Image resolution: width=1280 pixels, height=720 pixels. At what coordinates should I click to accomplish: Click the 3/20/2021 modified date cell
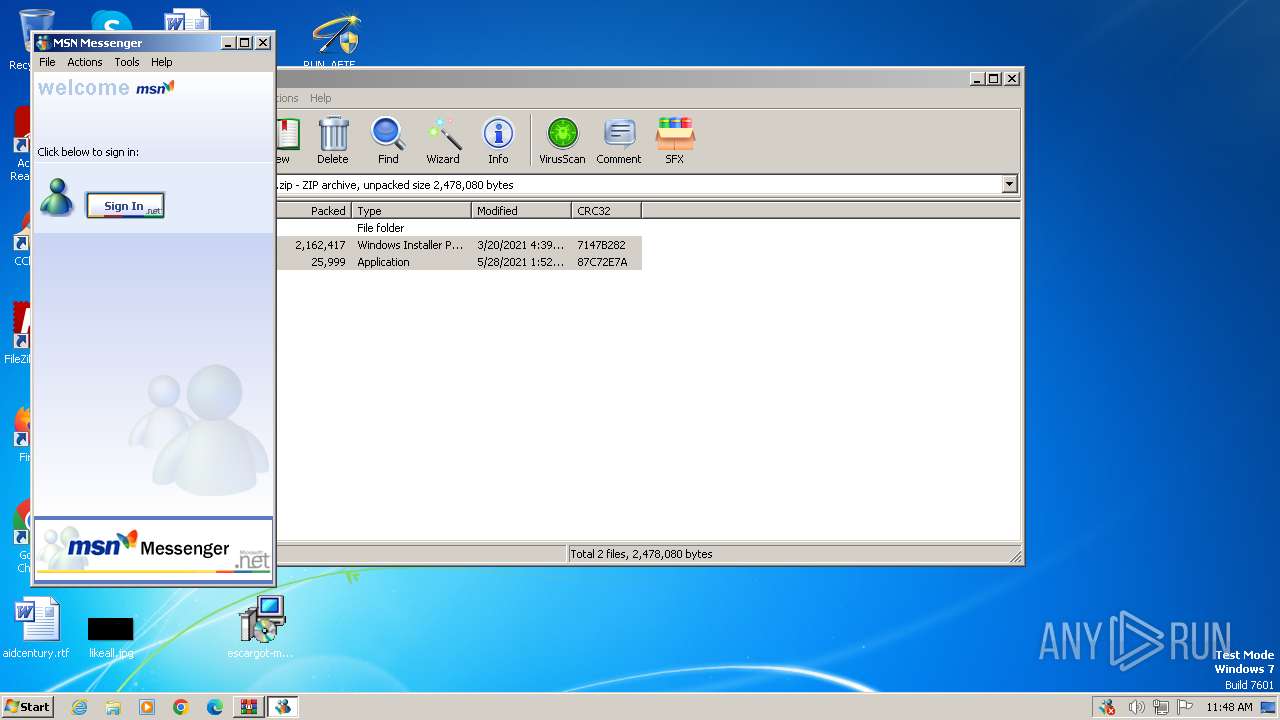(x=521, y=245)
